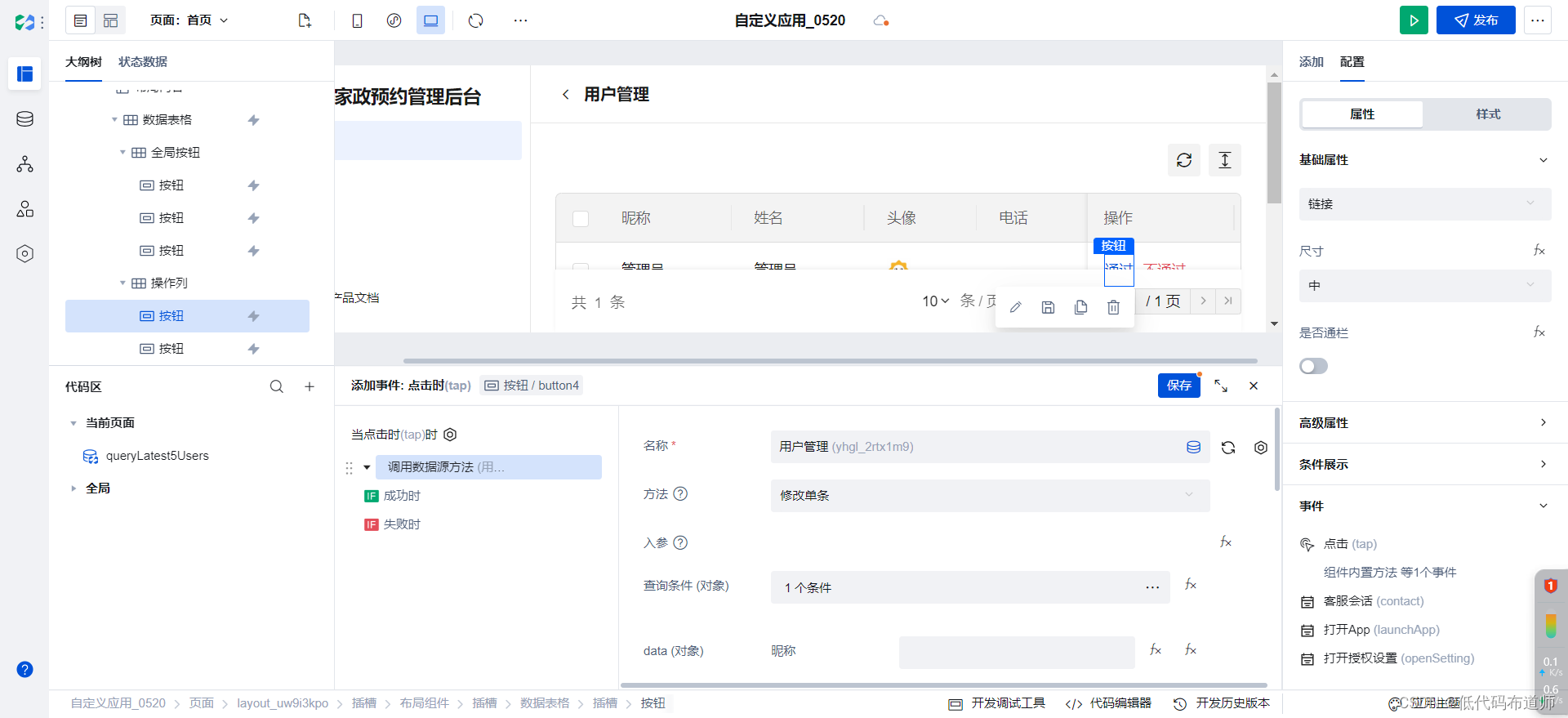Open the pages panel in left sidebar

coord(24,74)
